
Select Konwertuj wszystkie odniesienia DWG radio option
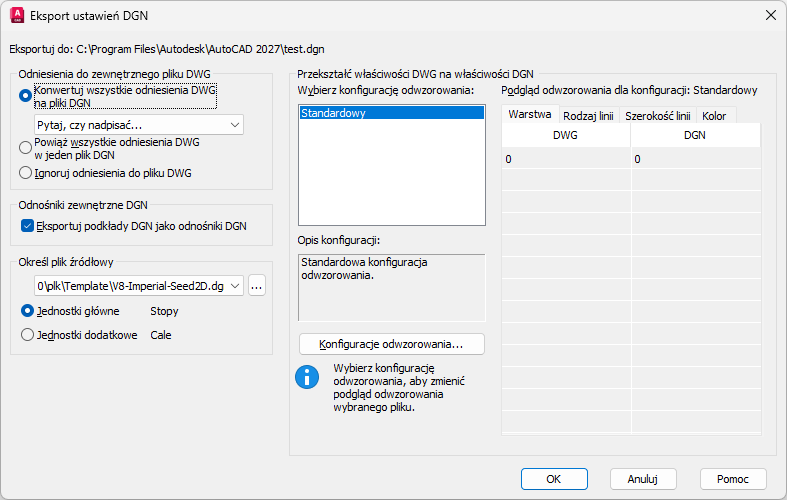tap(26, 95)
